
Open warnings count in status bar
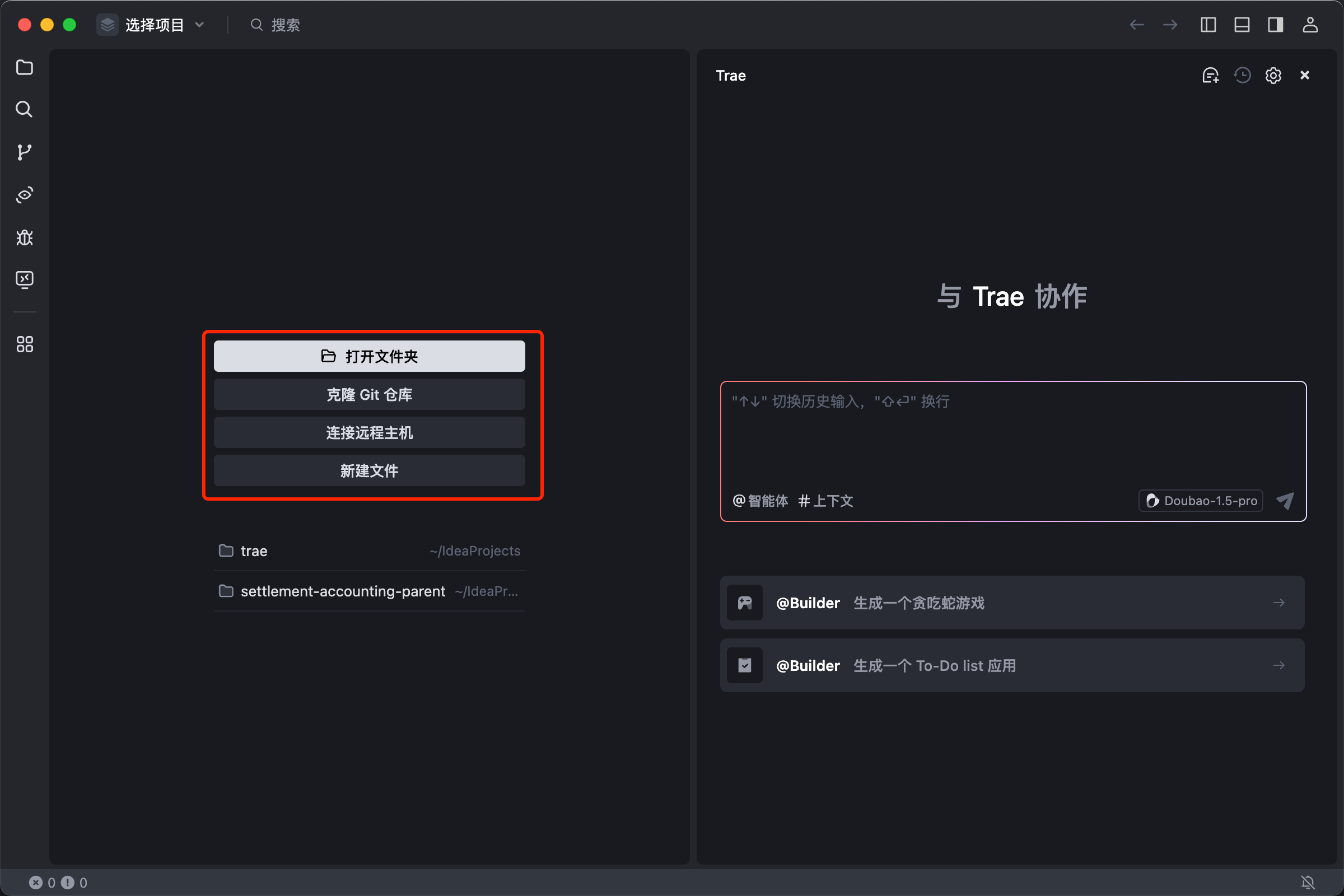click(74, 883)
